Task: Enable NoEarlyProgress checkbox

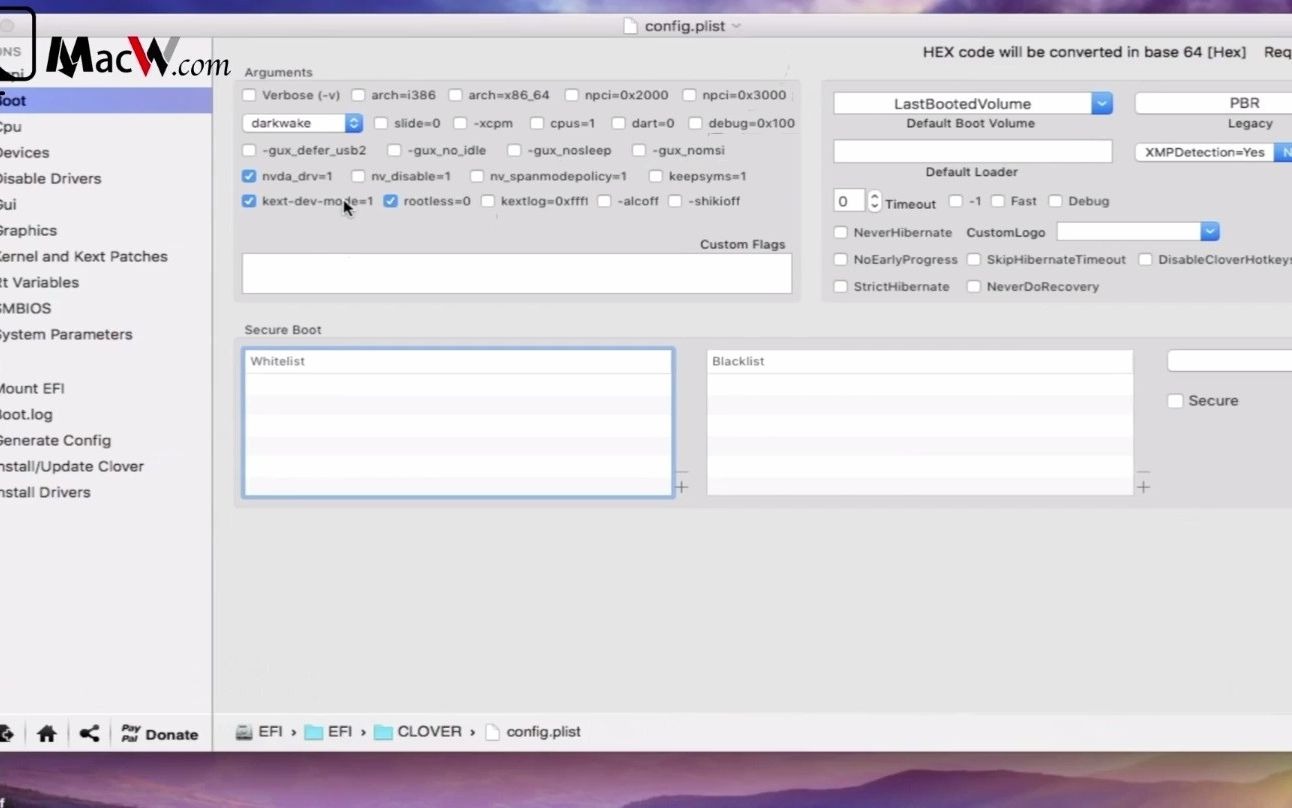Action: (x=840, y=259)
